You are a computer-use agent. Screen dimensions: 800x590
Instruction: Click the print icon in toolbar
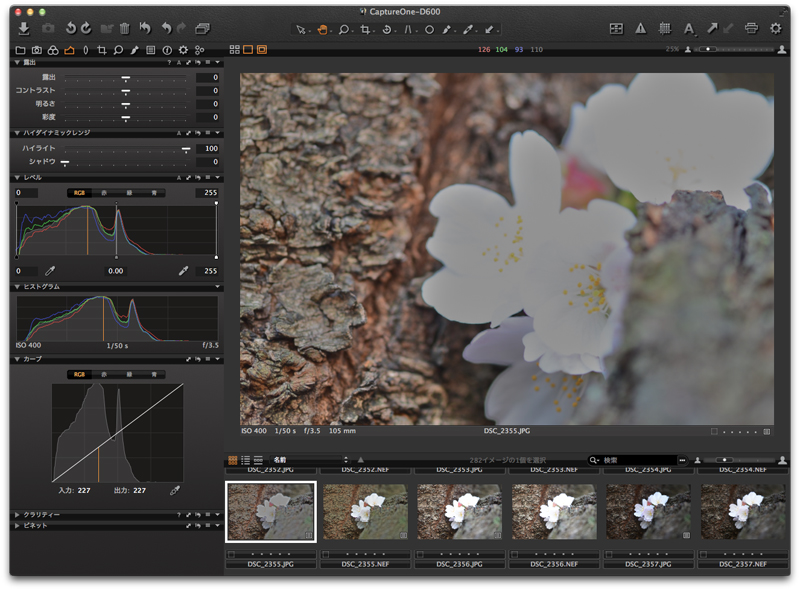click(751, 29)
